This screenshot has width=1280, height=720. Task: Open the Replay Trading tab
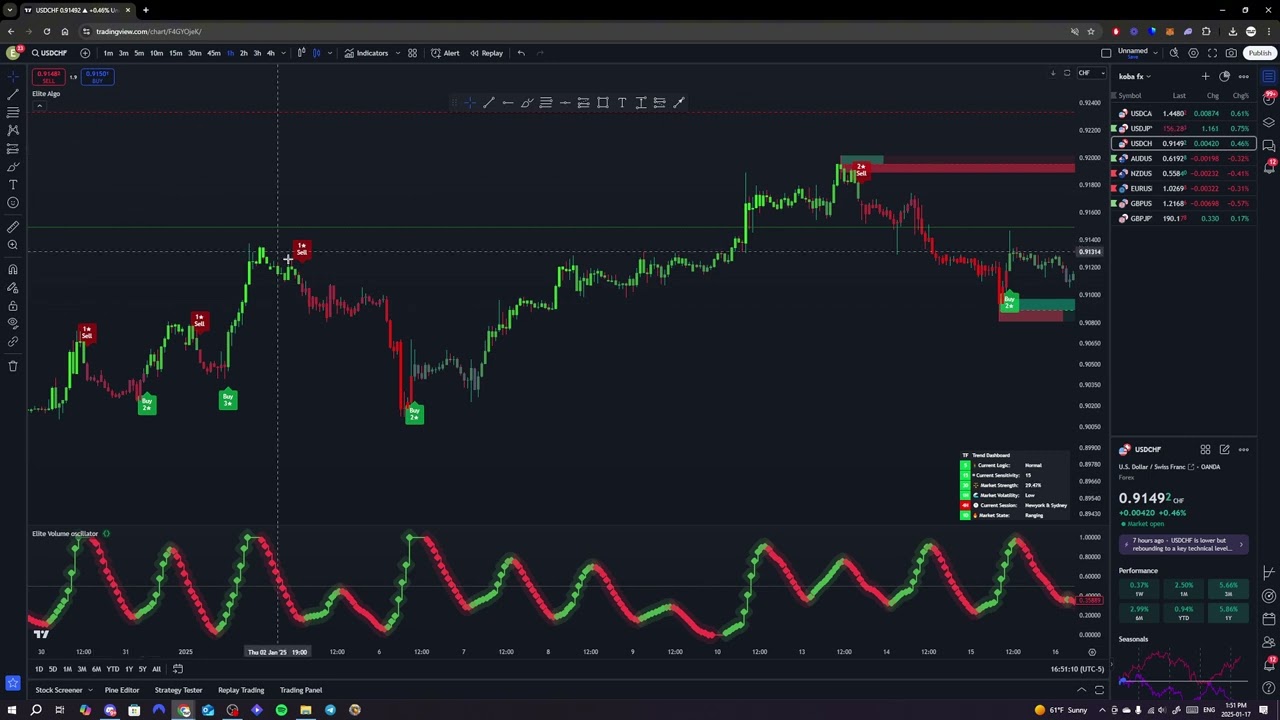(x=241, y=690)
